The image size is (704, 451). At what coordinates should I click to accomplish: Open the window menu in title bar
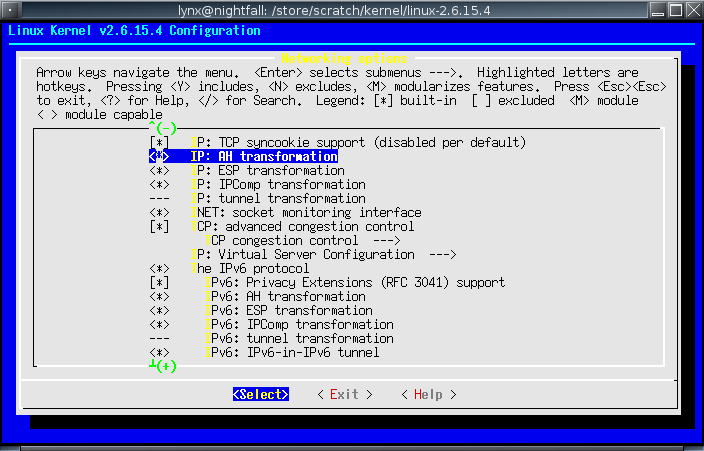(12, 10)
